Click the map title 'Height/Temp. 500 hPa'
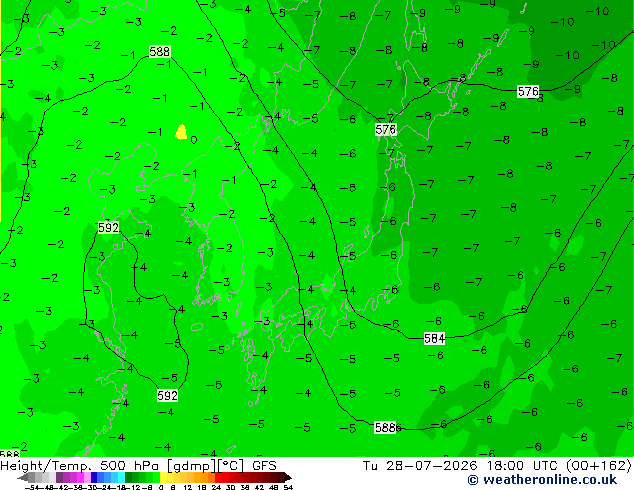The height and width of the screenshot is (490, 634). click(x=80, y=466)
